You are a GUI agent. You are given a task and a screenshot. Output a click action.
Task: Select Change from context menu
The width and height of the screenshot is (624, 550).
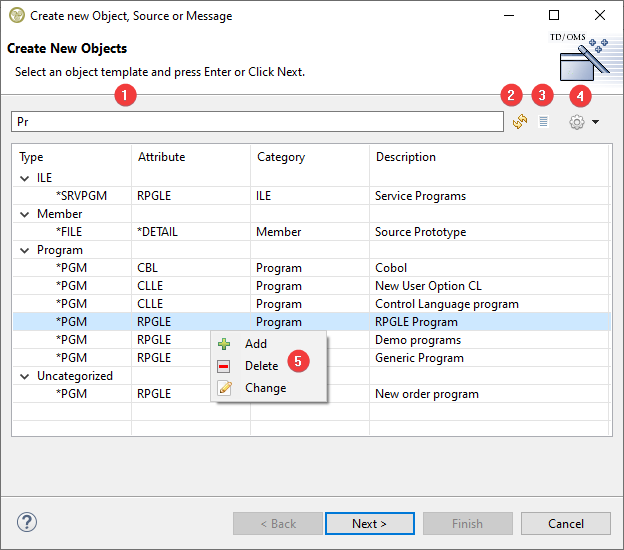click(x=265, y=388)
